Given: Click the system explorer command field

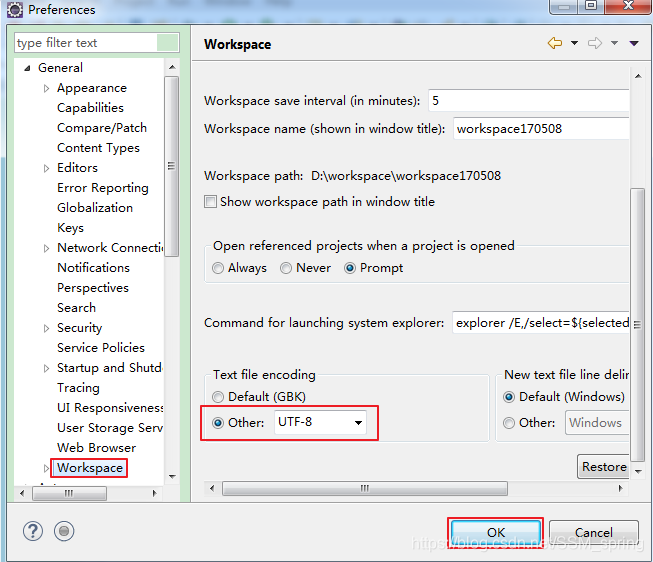Looking at the screenshot, I should pos(541,322).
